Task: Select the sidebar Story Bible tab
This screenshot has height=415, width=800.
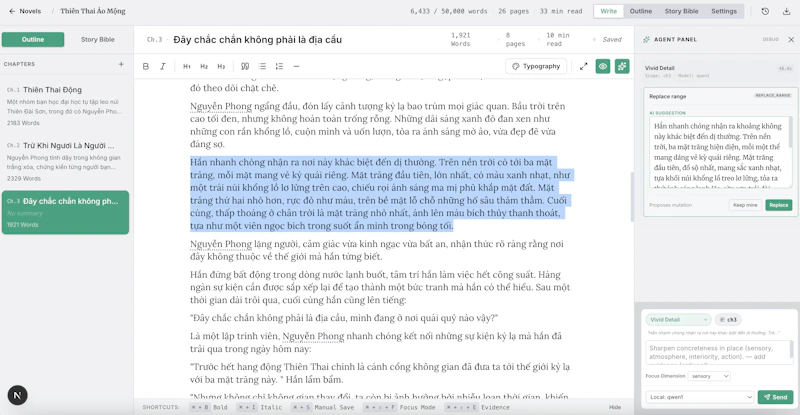Action: 97,39
